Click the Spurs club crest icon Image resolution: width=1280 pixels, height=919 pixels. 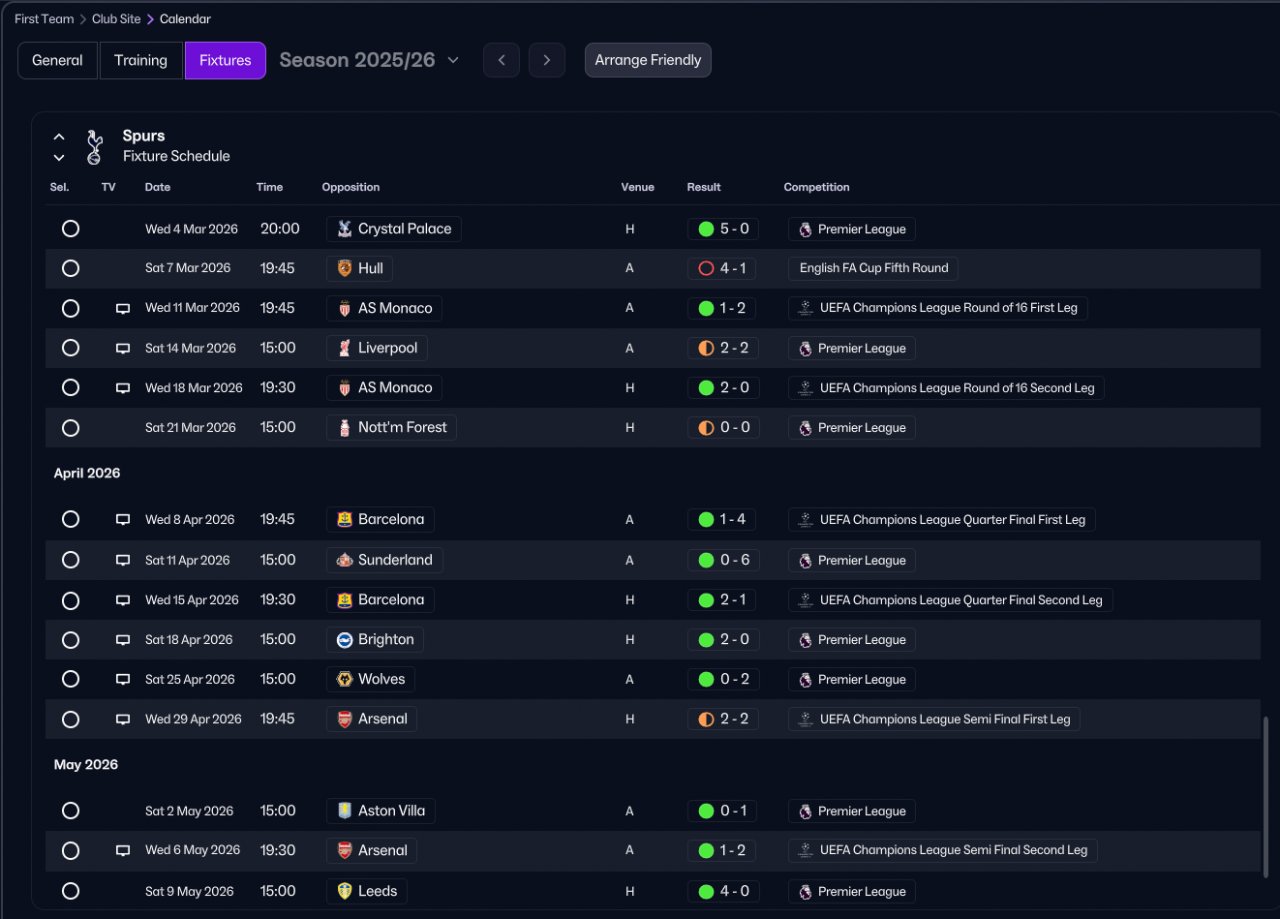94,147
